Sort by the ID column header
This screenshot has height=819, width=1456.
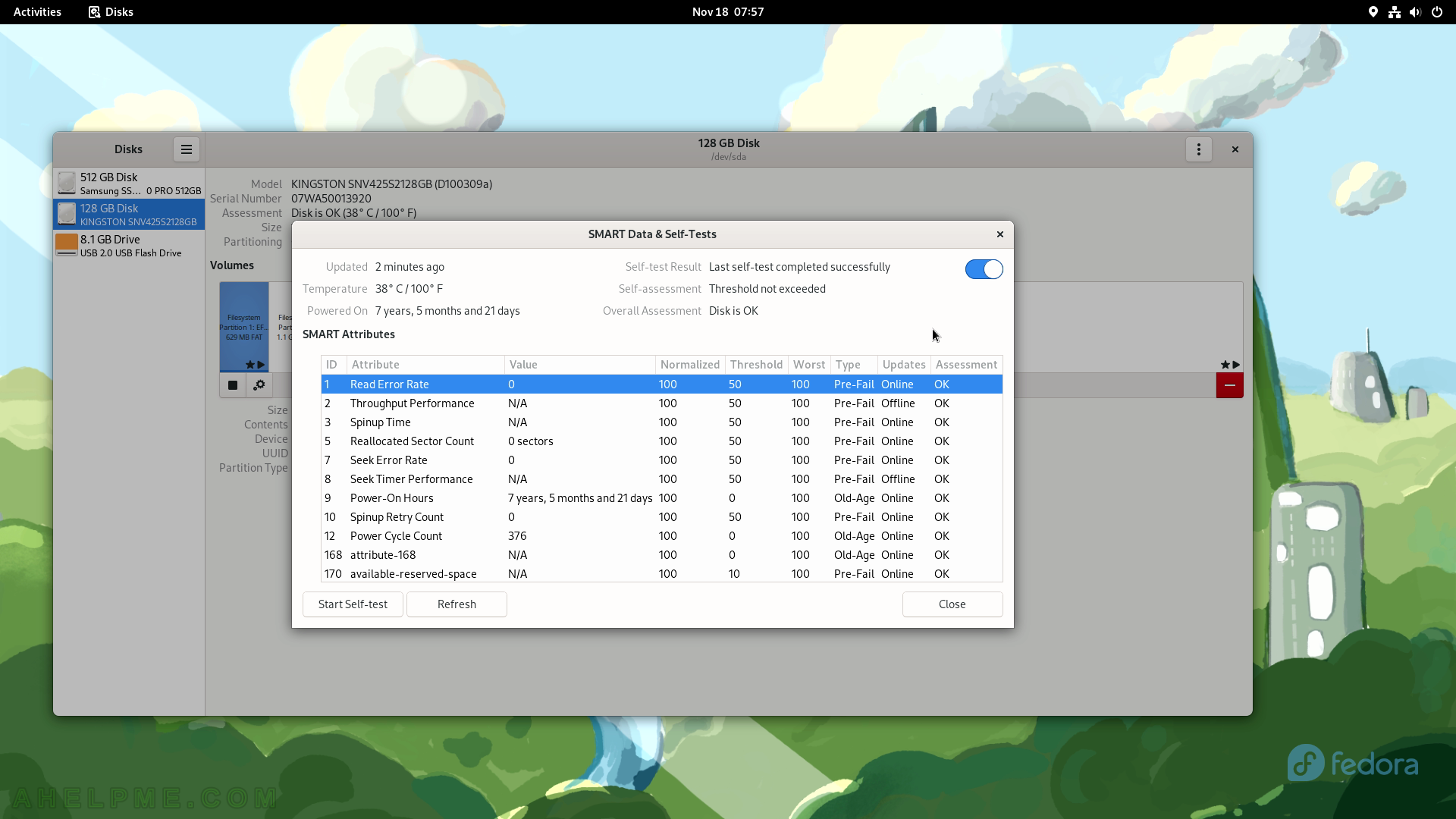coord(334,365)
